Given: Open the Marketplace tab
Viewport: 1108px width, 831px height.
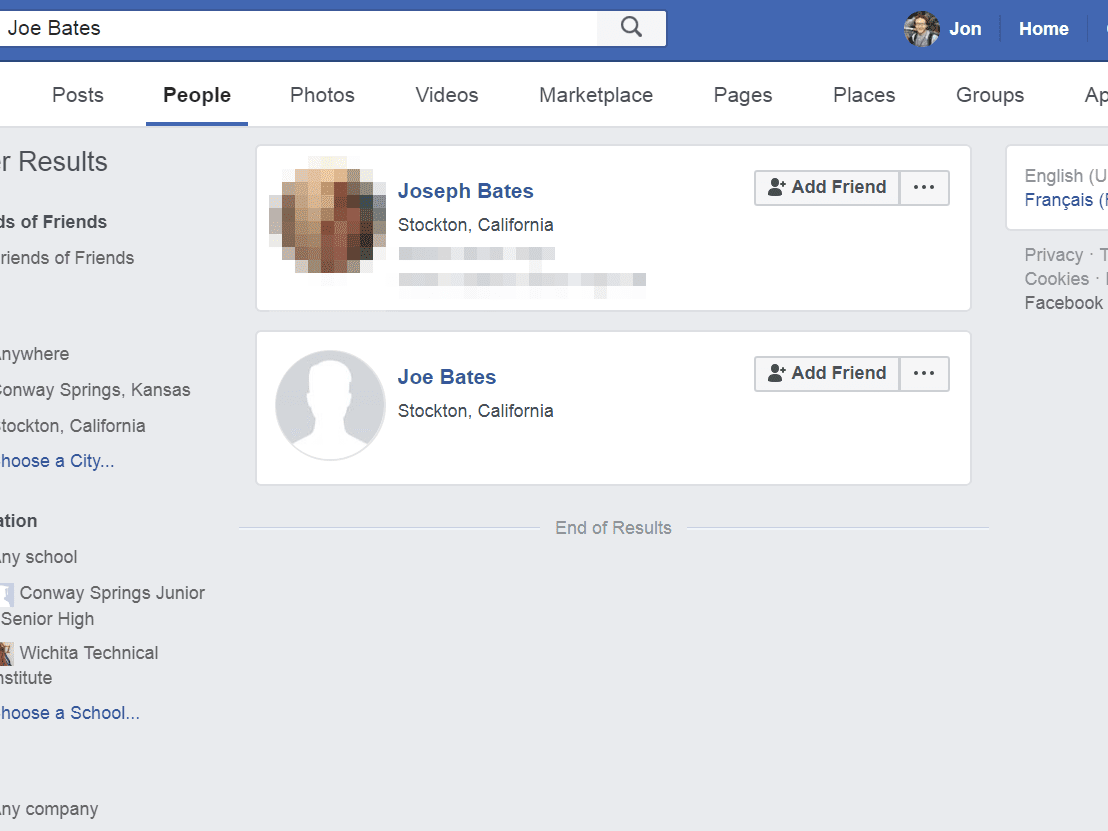Looking at the screenshot, I should click(x=596, y=95).
